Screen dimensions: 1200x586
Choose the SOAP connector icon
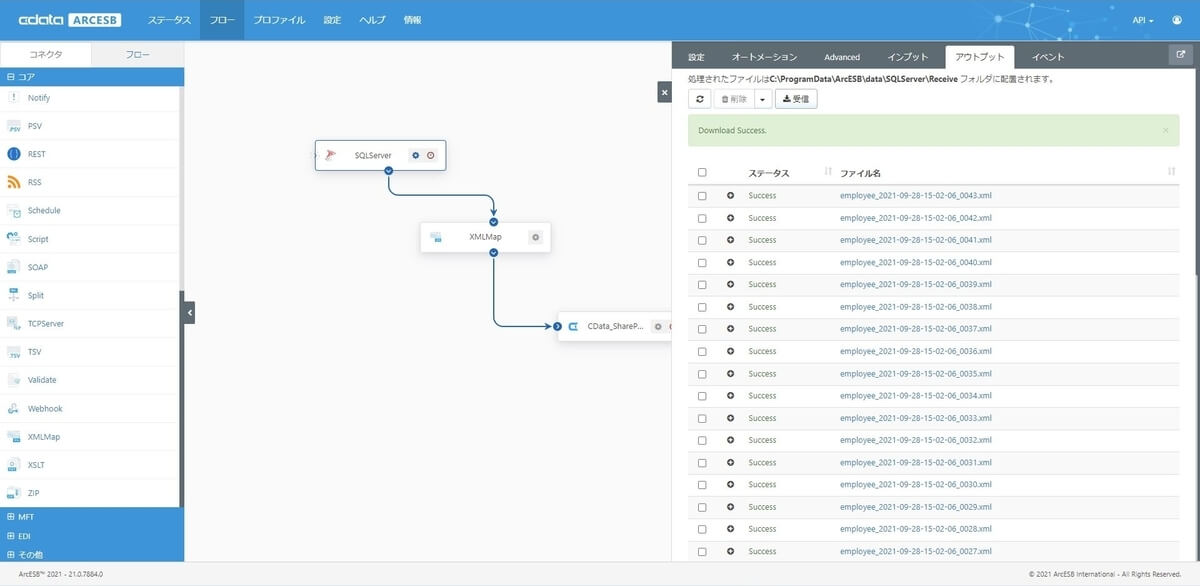(x=14, y=267)
